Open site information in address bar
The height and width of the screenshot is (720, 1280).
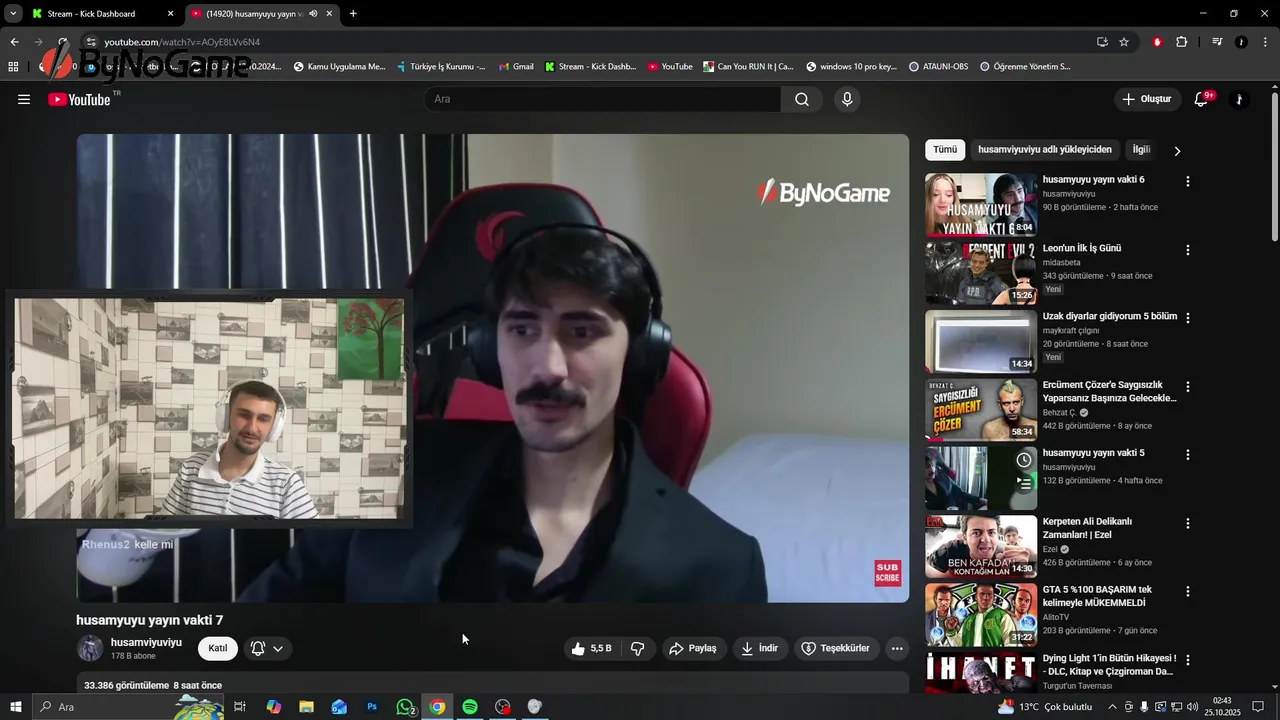91,42
